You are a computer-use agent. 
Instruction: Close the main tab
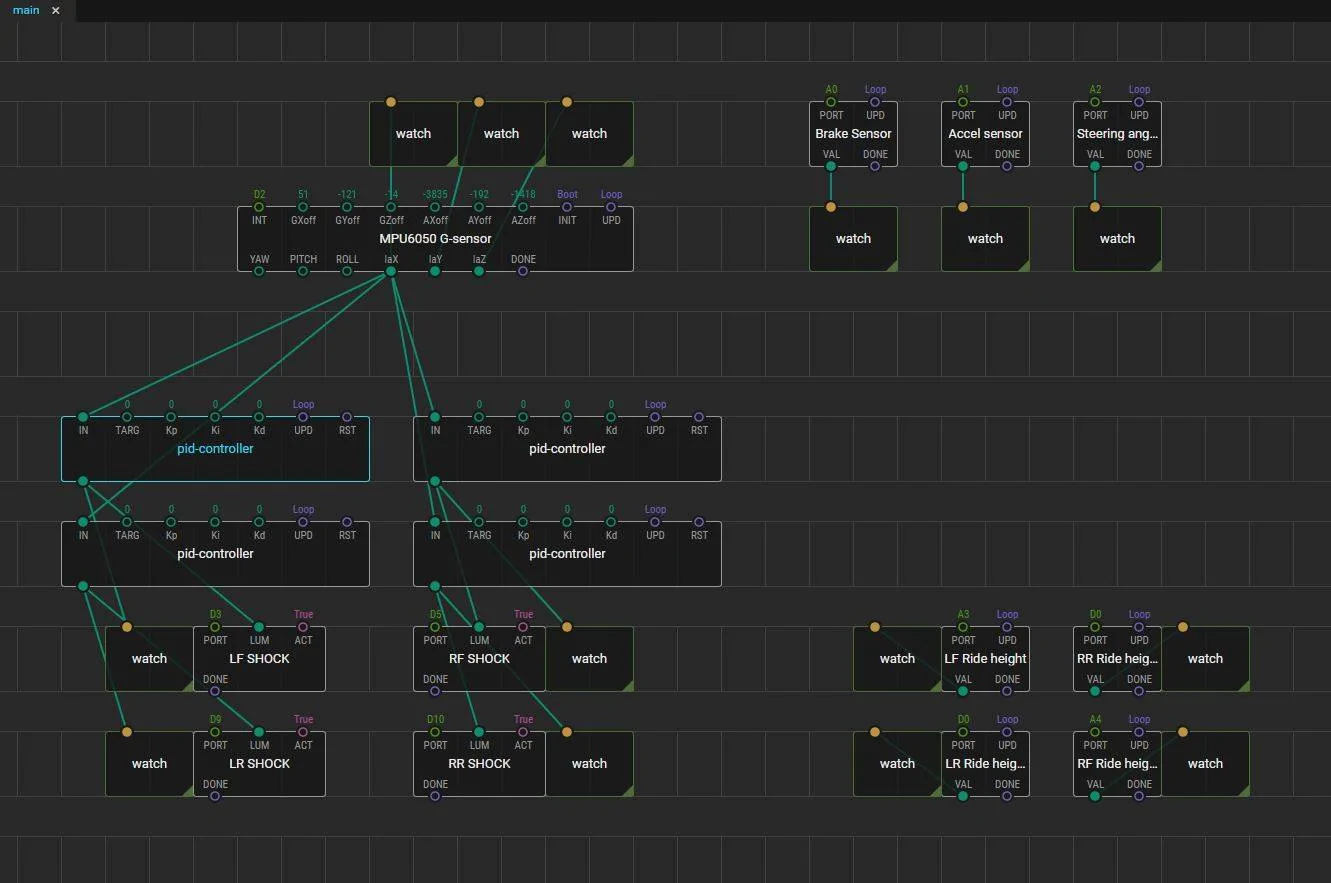pyautogui.click(x=56, y=10)
